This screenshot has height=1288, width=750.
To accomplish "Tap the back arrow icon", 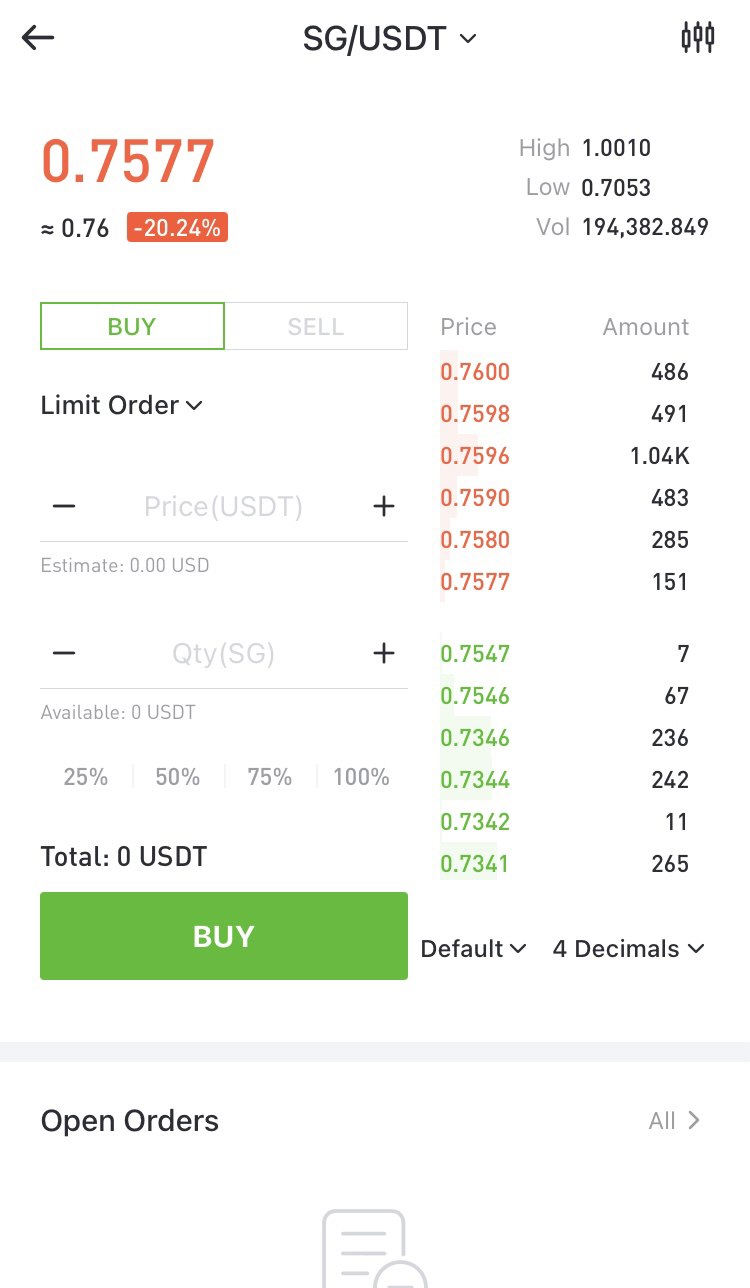I will click(x=38, y=38).
